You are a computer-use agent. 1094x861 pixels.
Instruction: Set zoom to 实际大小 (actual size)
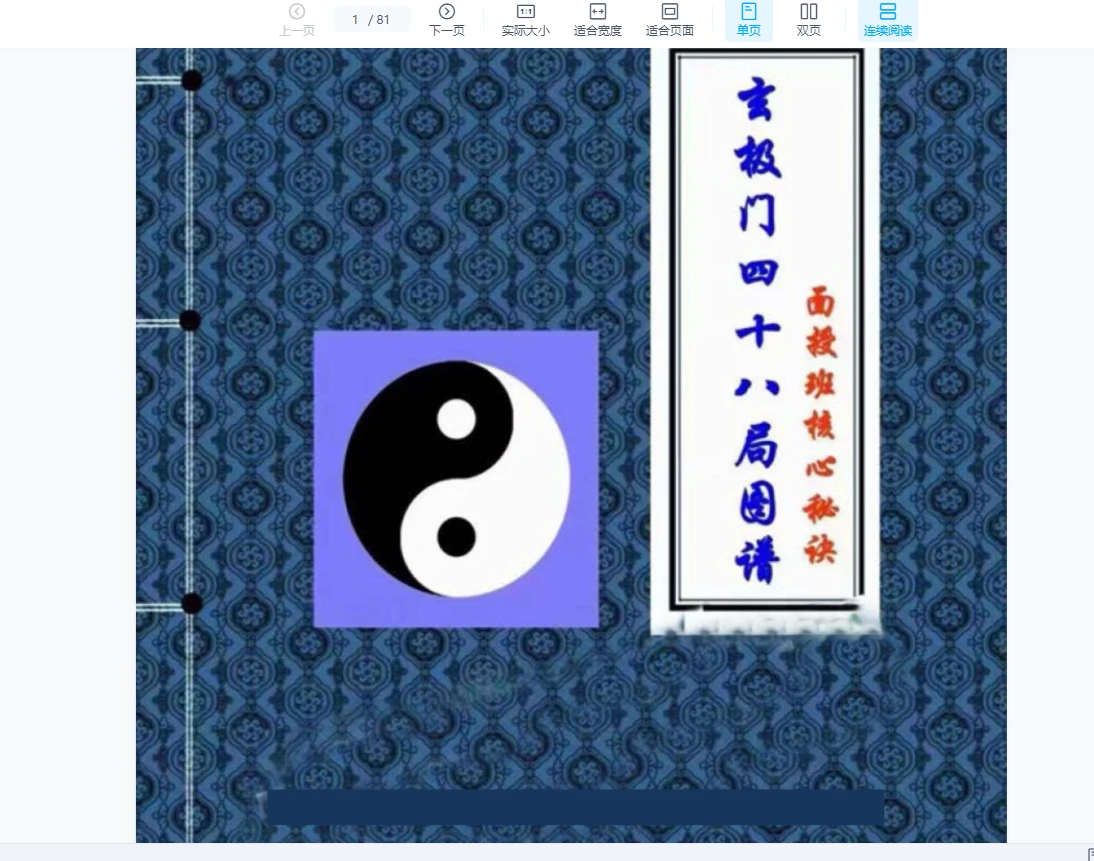pyautogui.click(x=525, y=19)
